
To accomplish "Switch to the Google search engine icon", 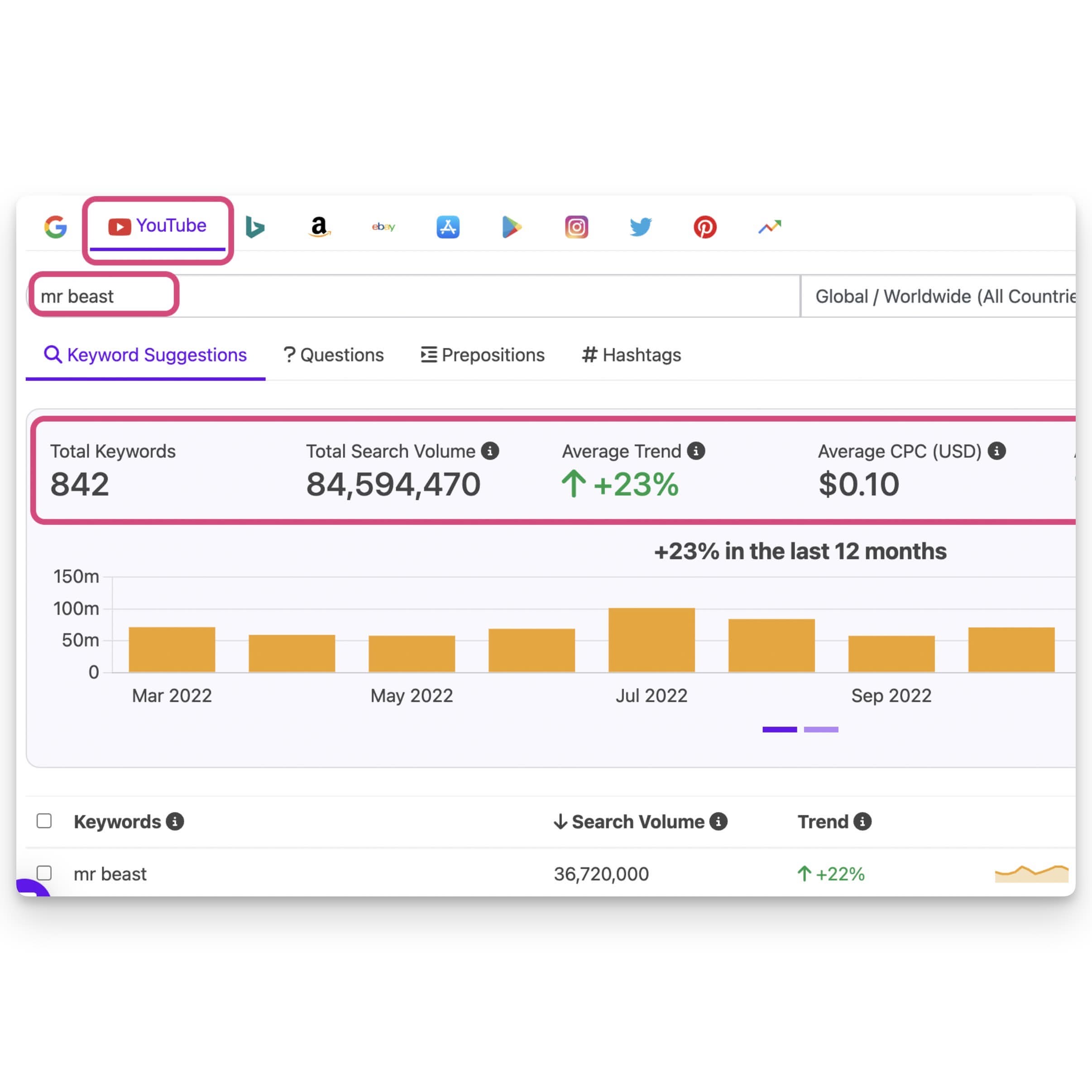I will coord(55,227).
